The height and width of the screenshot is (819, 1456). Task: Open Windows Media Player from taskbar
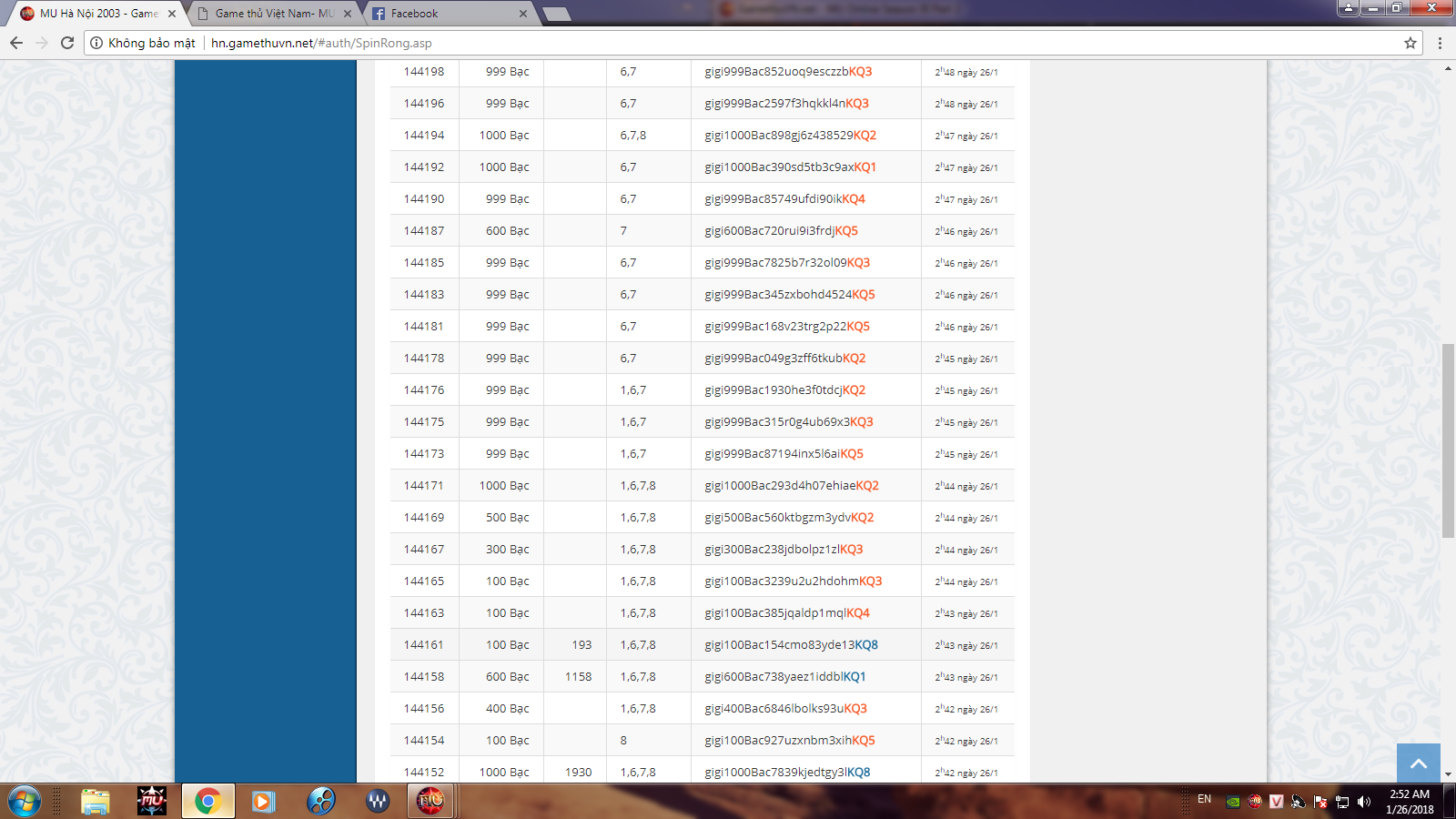tap(263, 801)
